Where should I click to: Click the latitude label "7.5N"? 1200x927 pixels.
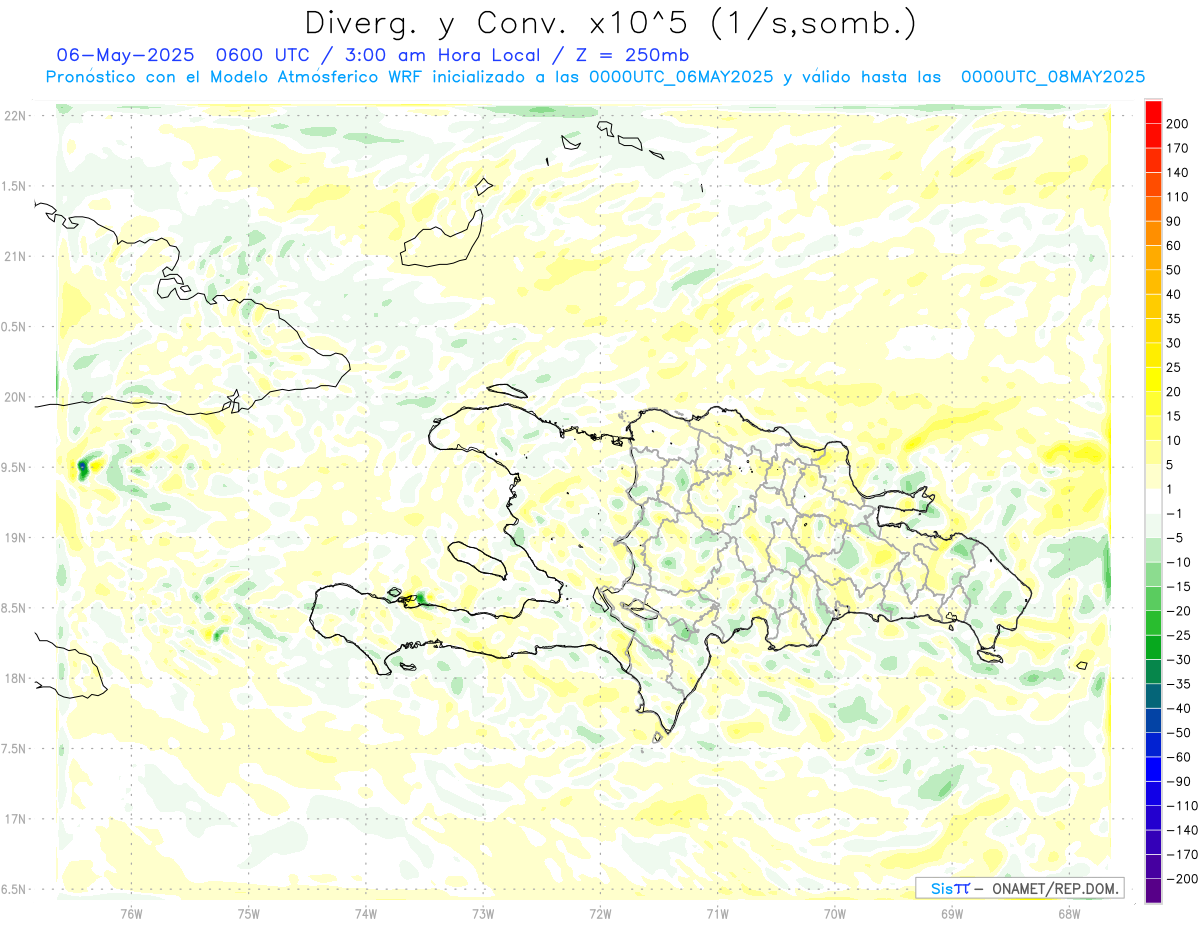(15, 749)
